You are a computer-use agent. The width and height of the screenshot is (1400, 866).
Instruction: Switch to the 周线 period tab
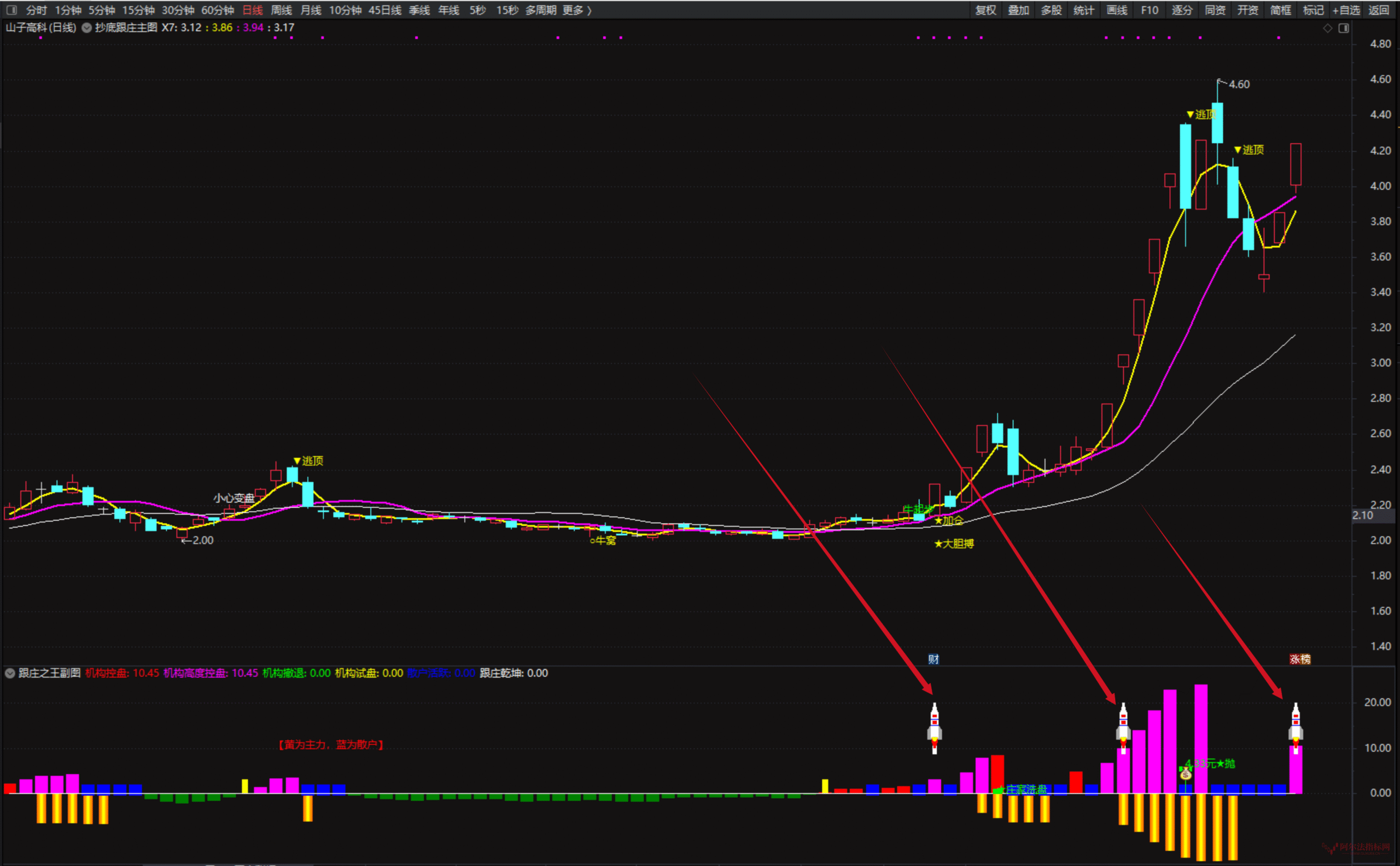(x=281, y=10)
